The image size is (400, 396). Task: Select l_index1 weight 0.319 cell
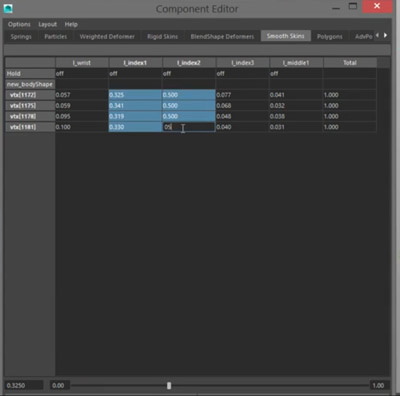pyautogui.click(x=135, y=116)
